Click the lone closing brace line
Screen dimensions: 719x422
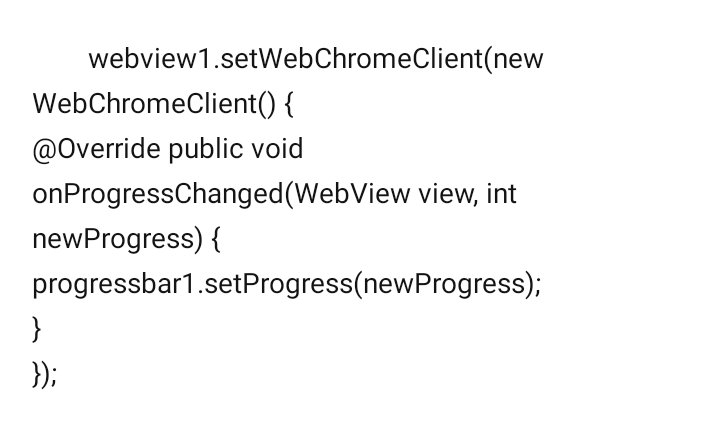pos(37,329)
